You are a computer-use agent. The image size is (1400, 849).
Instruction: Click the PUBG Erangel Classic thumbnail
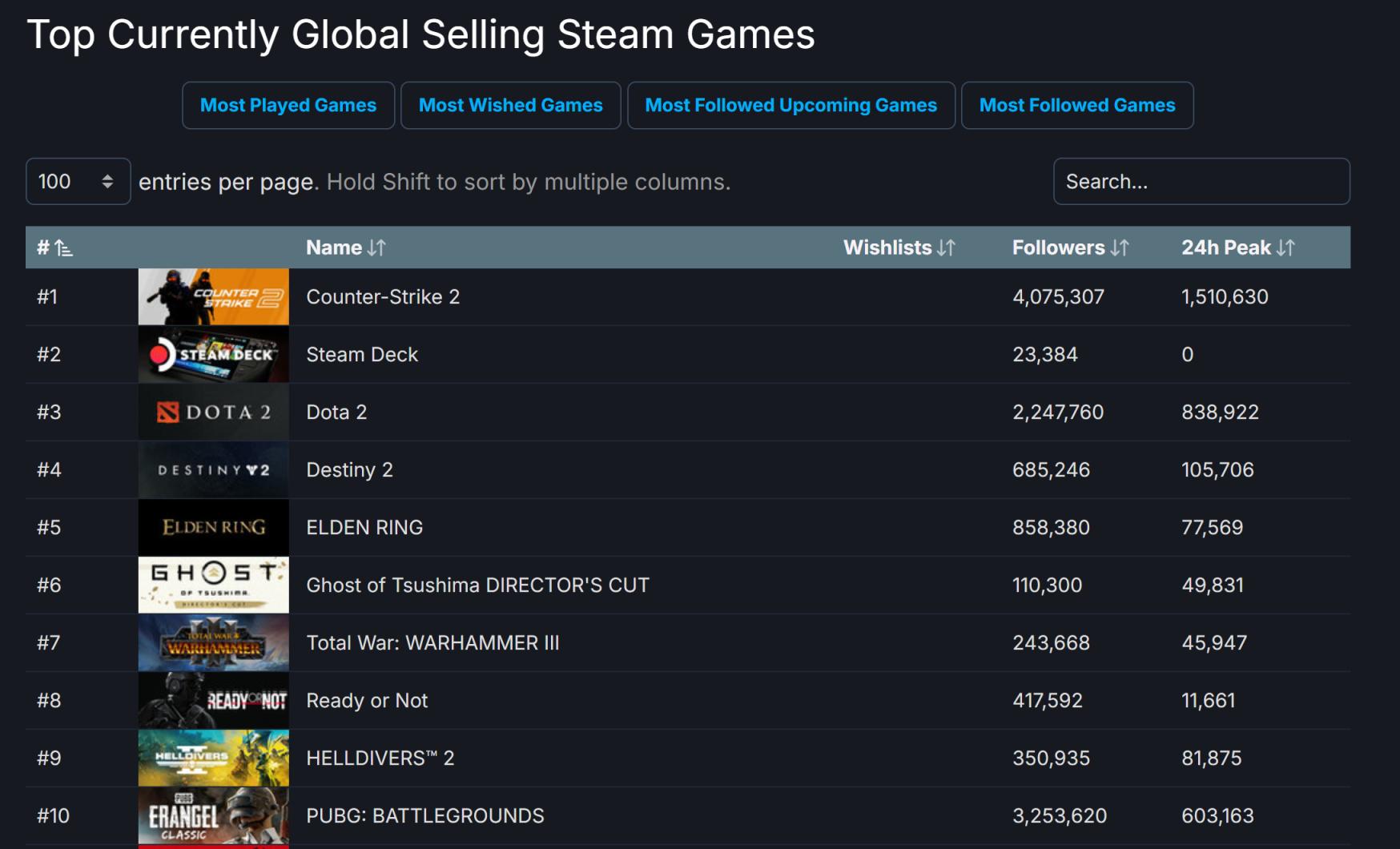tap(213, 815)
